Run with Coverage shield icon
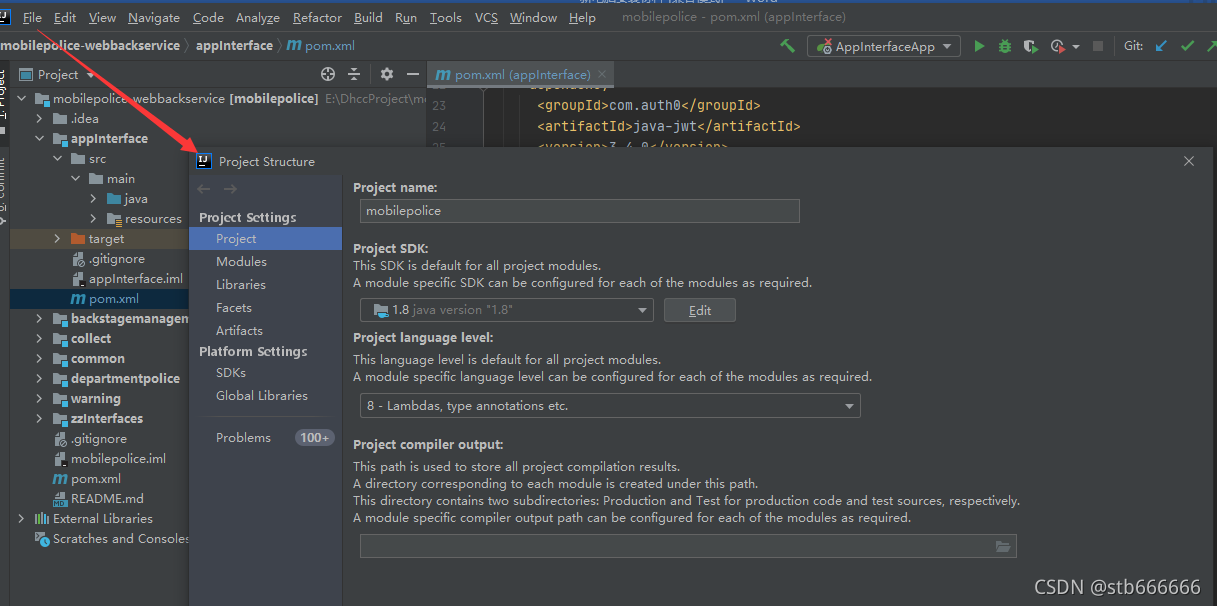The image size is (1217, 606). coord(1030,46)
